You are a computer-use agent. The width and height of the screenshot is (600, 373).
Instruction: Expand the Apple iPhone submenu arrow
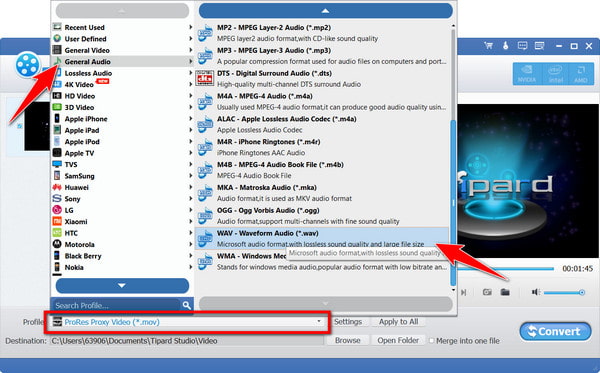click(191, 119)
